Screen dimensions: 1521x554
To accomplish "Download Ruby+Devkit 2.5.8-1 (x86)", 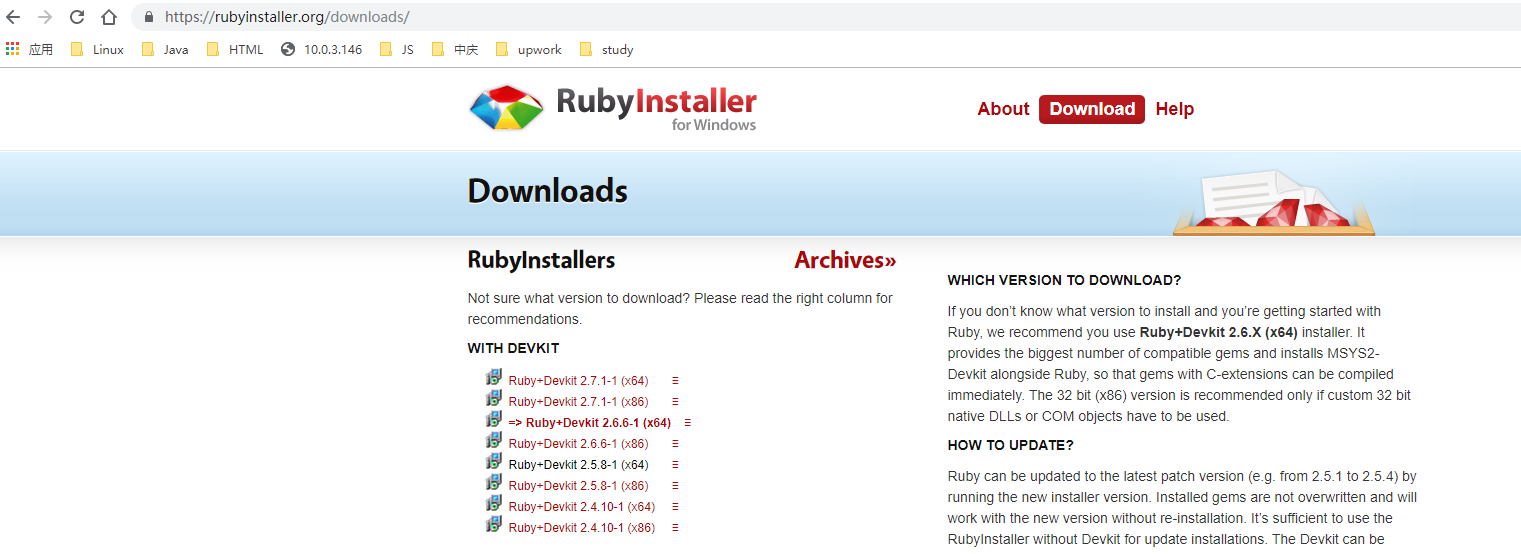I will coord(578,486).
